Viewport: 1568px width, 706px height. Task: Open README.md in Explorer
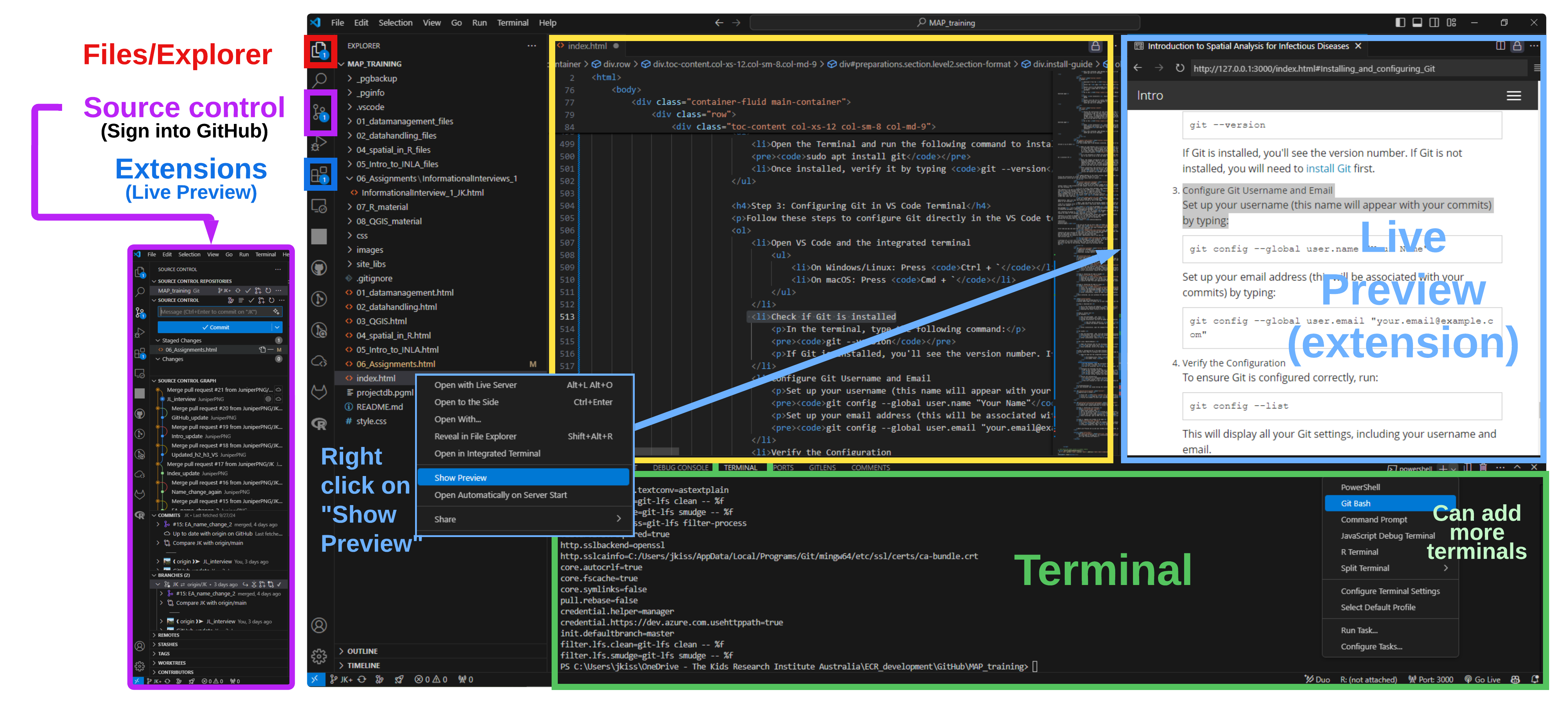click(x=379, y=407)
